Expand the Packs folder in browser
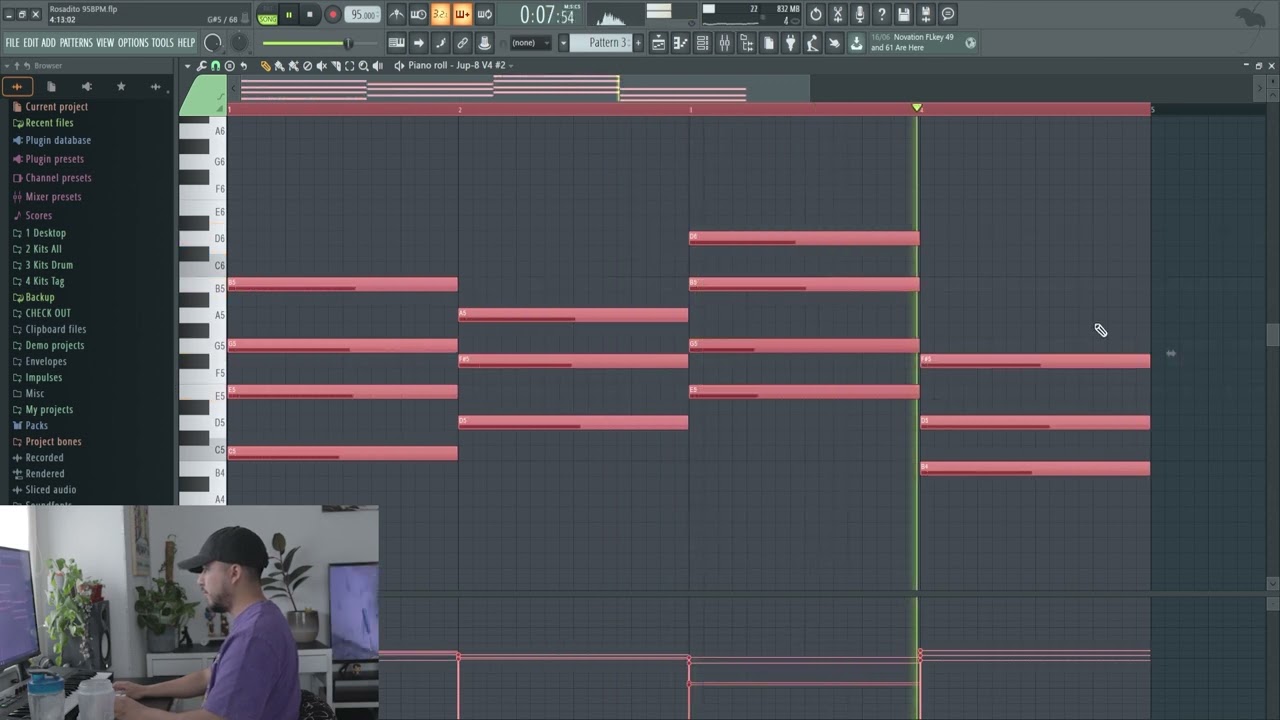This screenshot has height=720, width=1280. tap(37, 425)
